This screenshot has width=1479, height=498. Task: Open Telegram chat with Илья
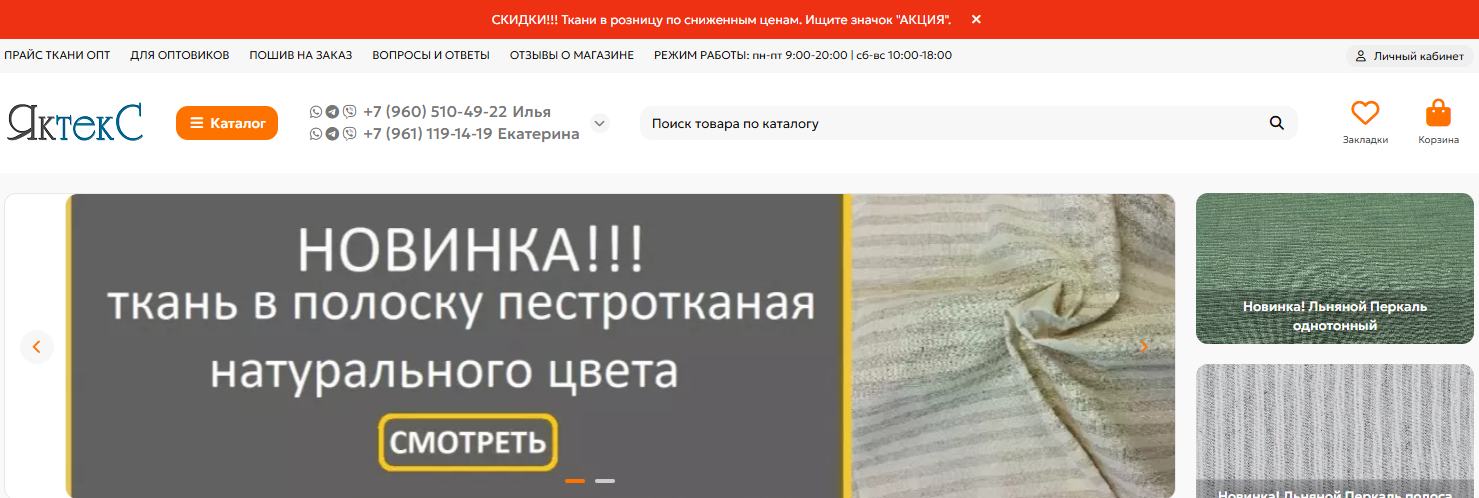332,112
